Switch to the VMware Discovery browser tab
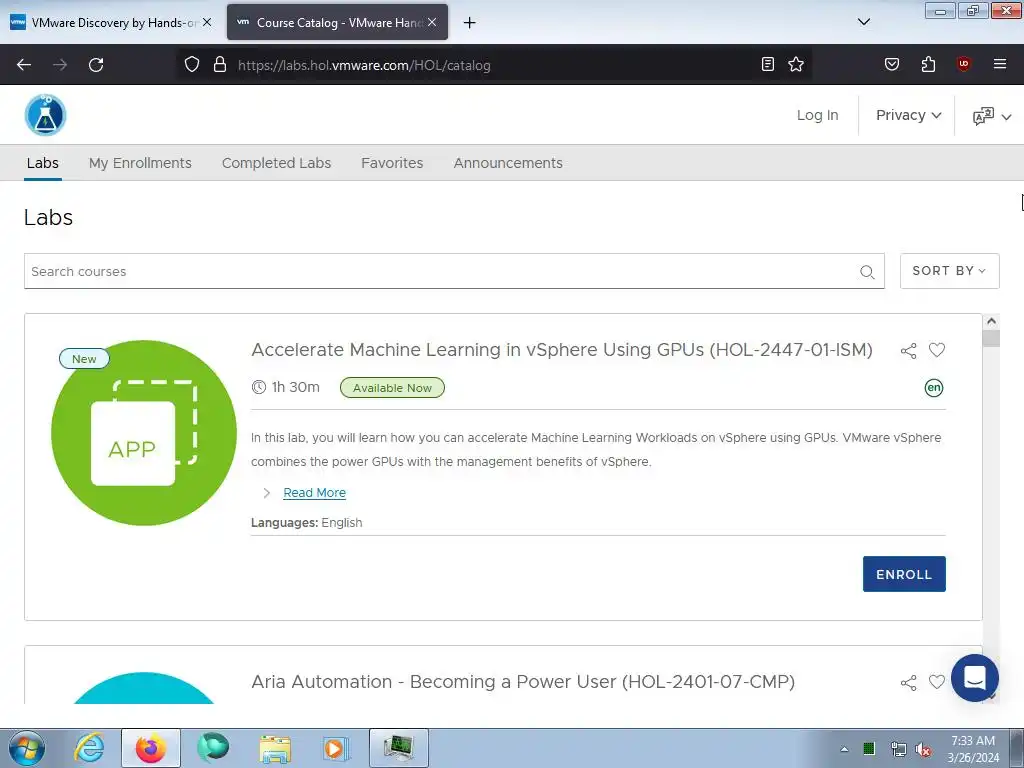1024x768 pixels. coord(112,22)
